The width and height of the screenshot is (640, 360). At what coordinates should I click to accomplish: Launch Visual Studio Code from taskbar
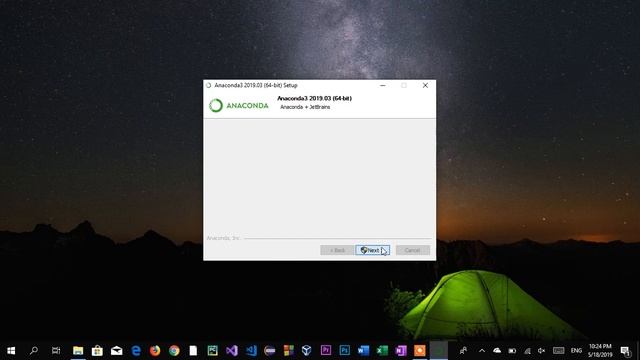251,350
